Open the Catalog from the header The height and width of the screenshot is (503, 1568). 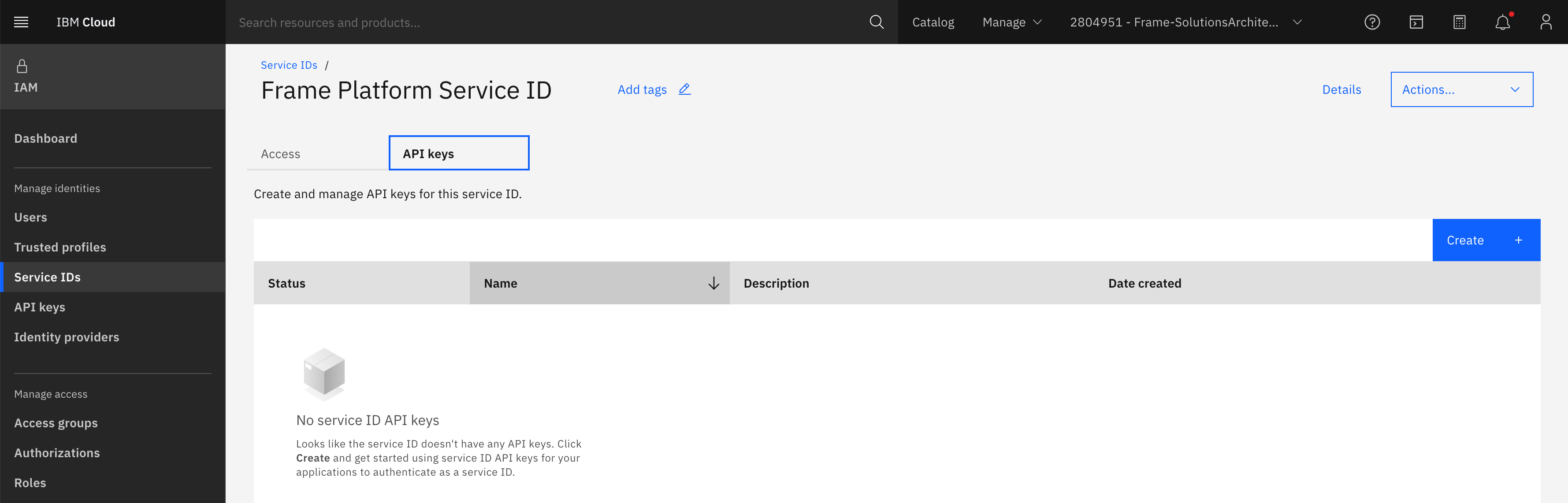pyautogui.click(x=933, y=22)
